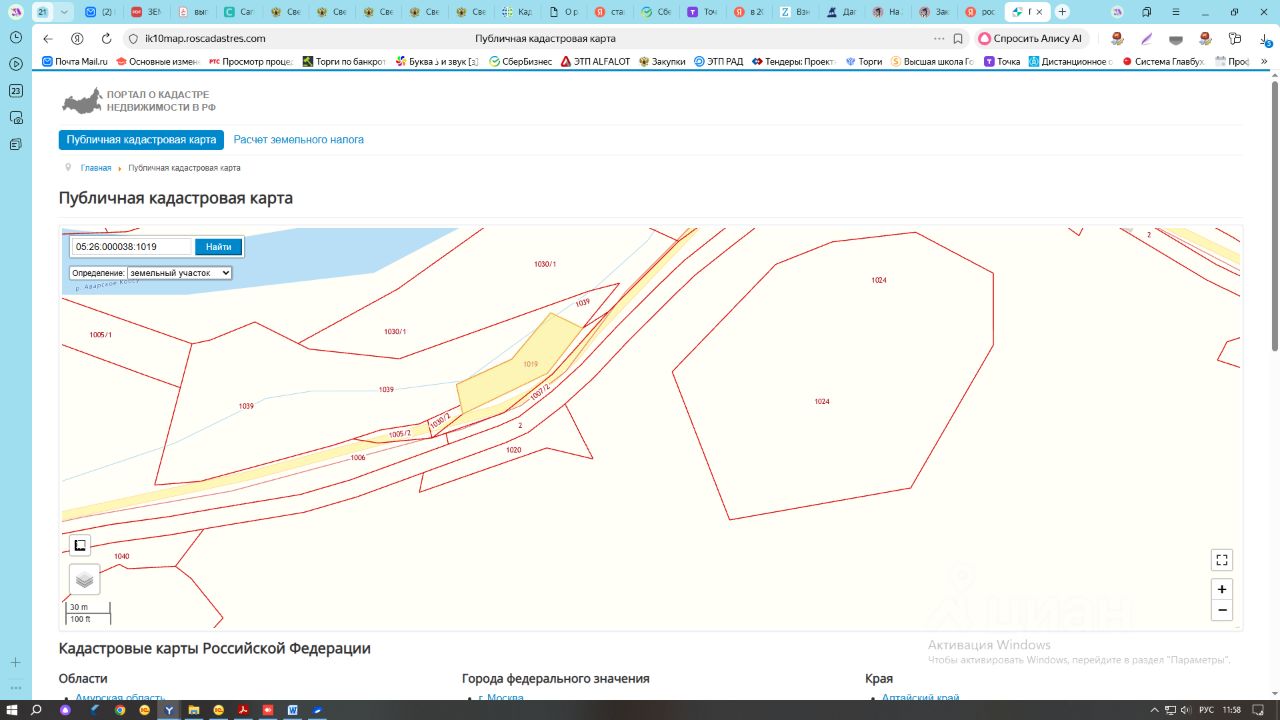Screen dimensions: 1280x720
Task: Open 'Закупки' bookmark
Action: pos(662,61)
